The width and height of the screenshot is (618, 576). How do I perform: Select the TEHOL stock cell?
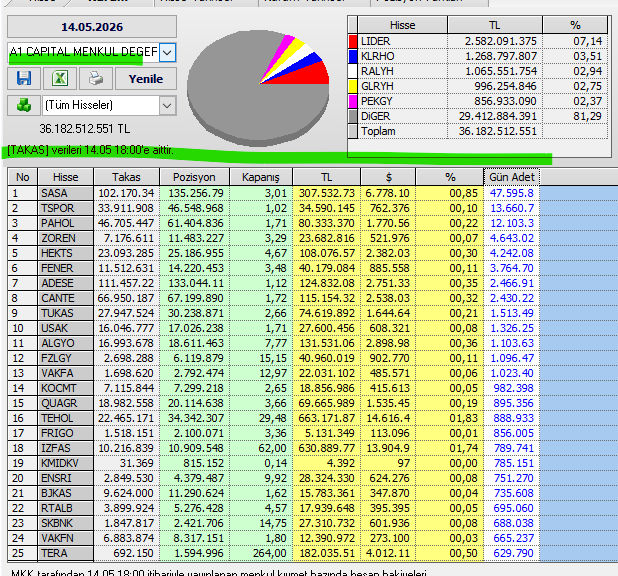pos(66,418)
